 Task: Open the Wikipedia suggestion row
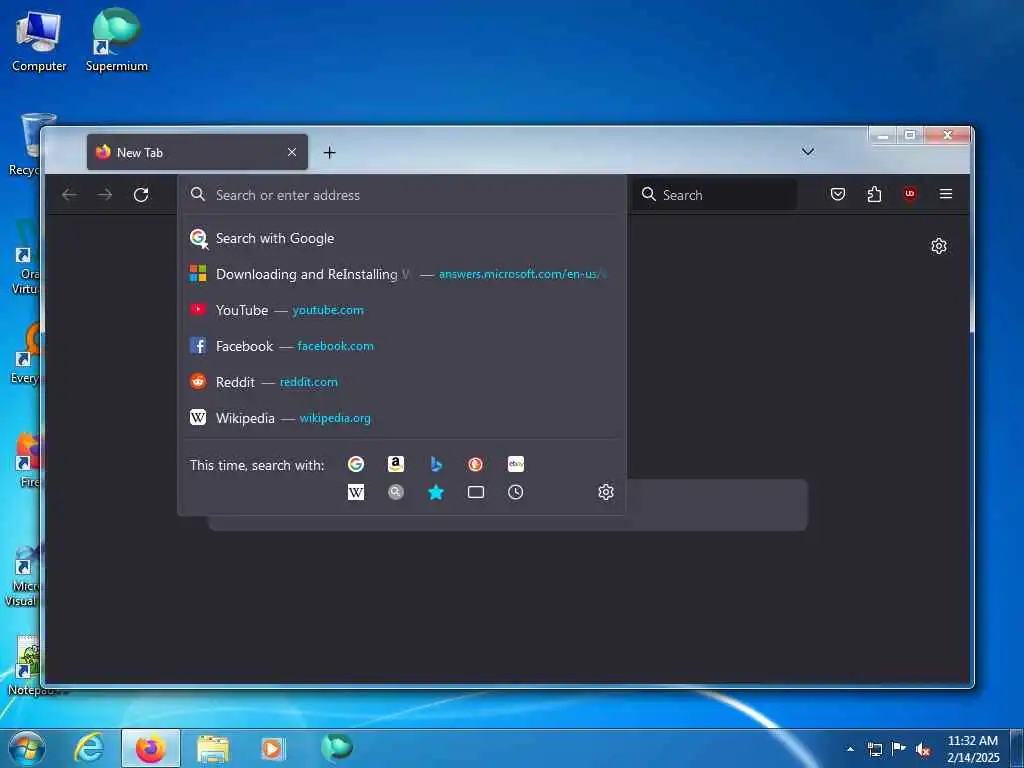[x=402, y=418]
